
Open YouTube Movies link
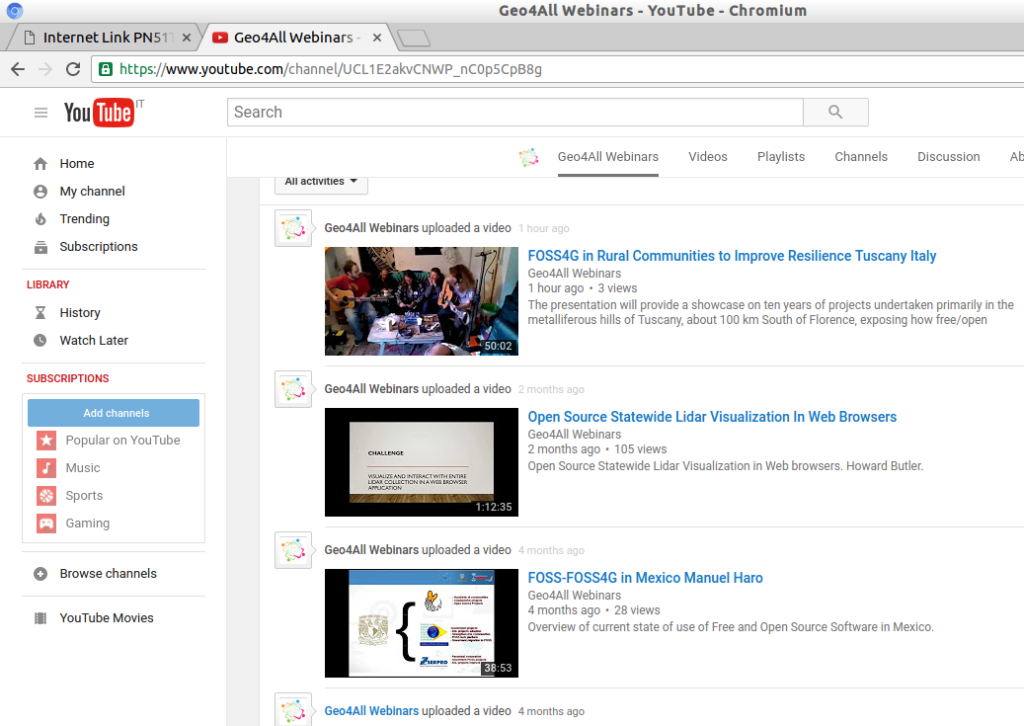(x=106, y=618)
